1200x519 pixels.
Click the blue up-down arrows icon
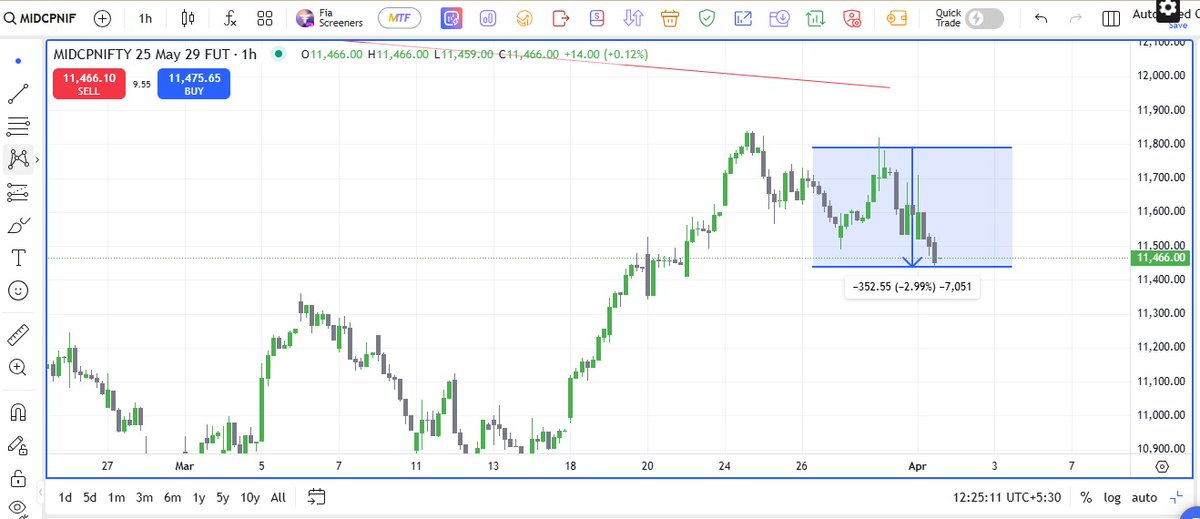(x=633, y=18)
